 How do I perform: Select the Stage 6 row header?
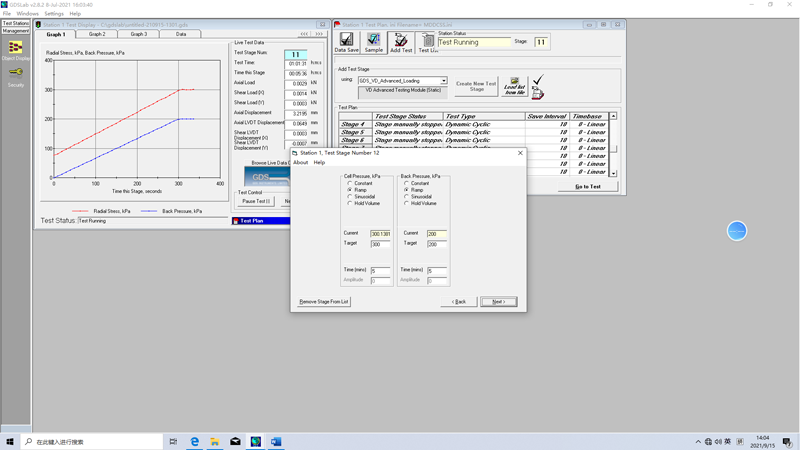click(x=354, y=140)
